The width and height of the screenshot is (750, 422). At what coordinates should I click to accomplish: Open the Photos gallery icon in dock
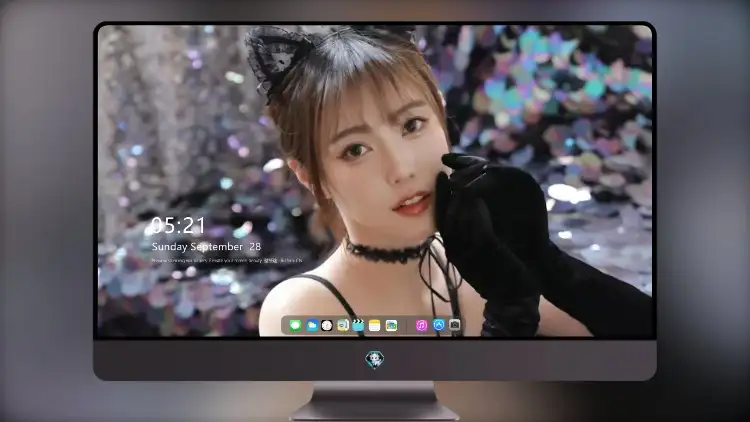391,325
